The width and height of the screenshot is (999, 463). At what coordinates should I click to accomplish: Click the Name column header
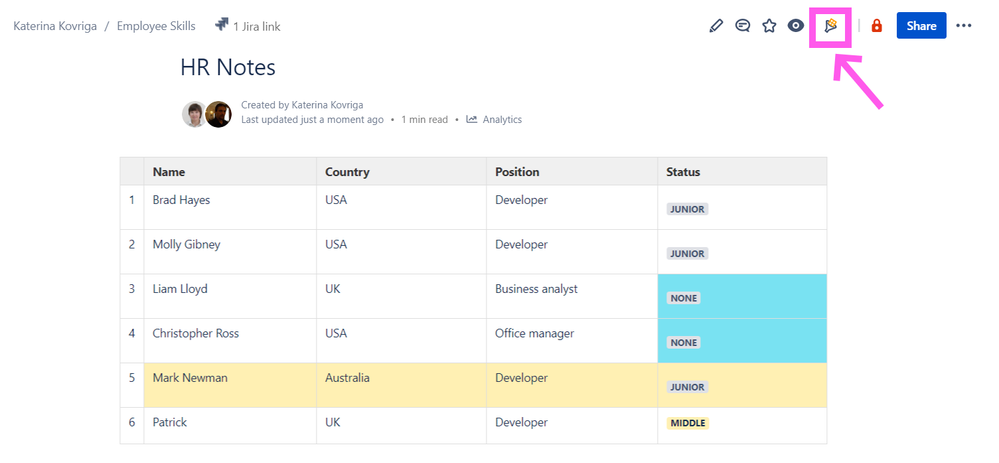[169, 172]
